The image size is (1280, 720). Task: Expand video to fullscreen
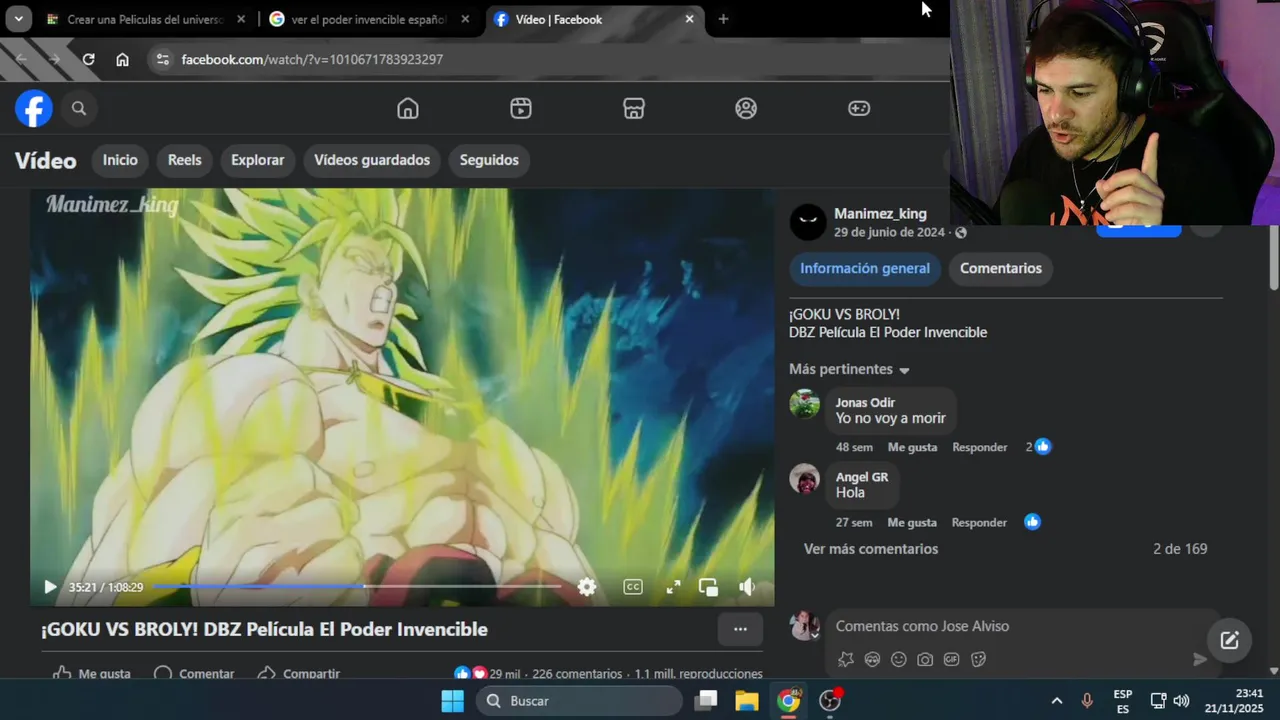tap(674, 587)
